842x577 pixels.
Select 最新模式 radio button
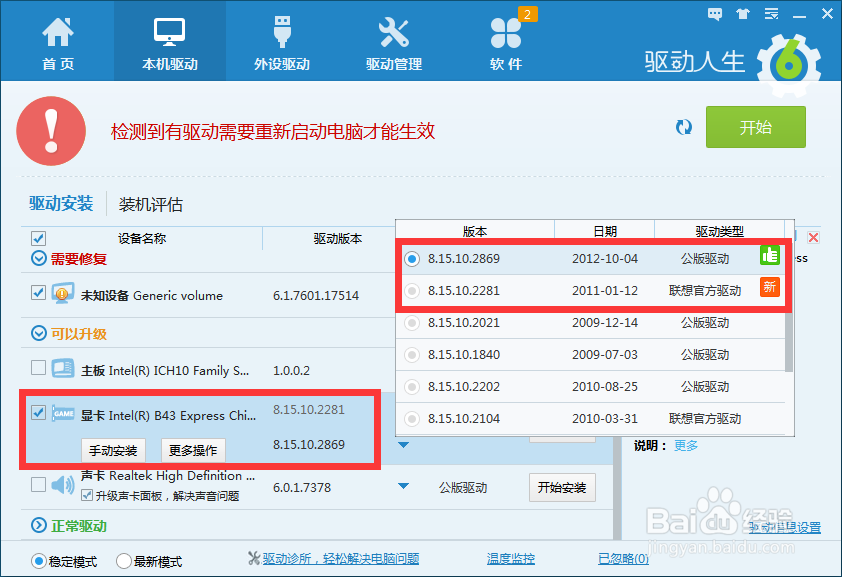pos(124,561)
